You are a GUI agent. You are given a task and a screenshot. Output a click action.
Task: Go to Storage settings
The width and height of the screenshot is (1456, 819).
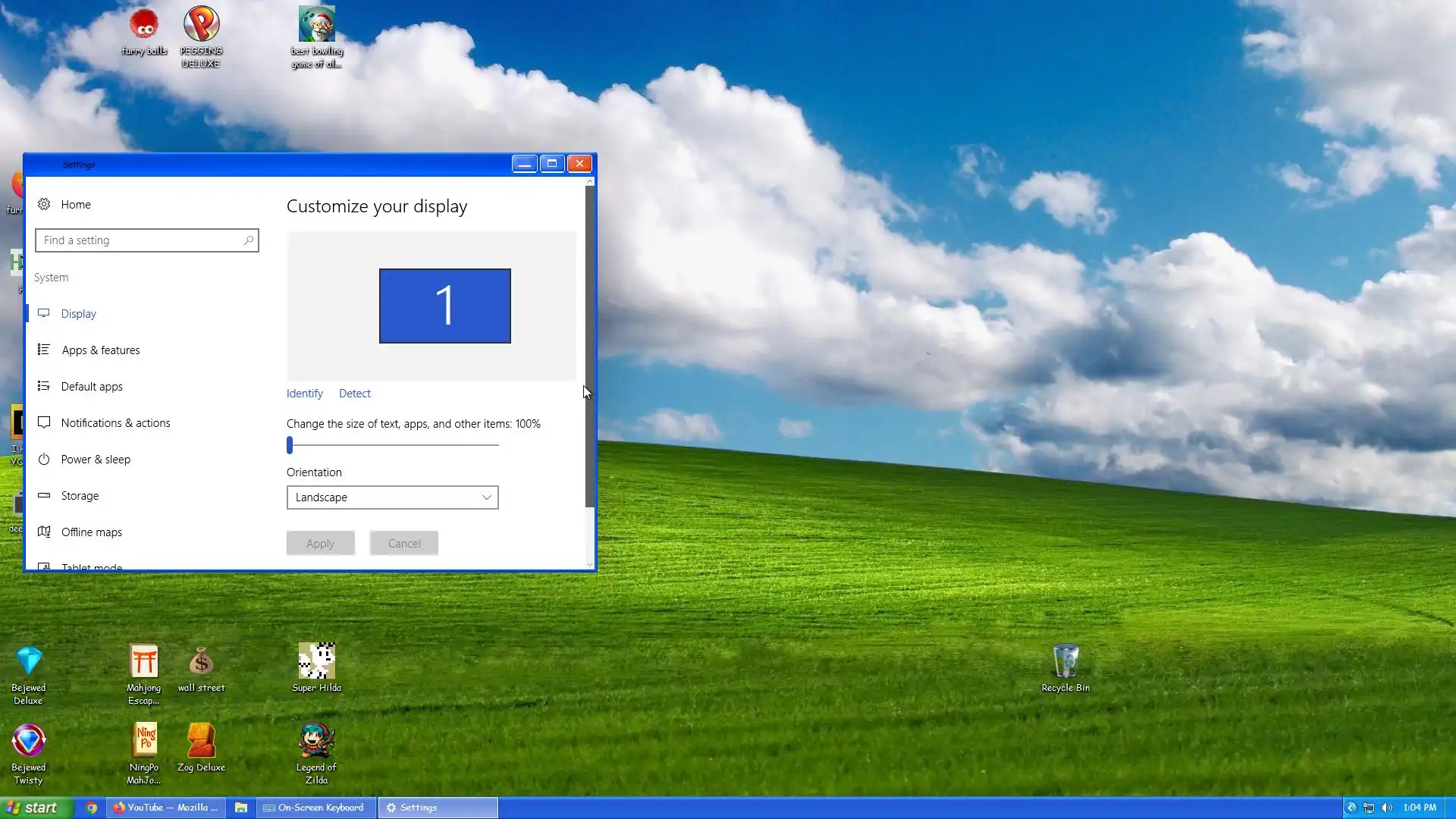[80, 496]
